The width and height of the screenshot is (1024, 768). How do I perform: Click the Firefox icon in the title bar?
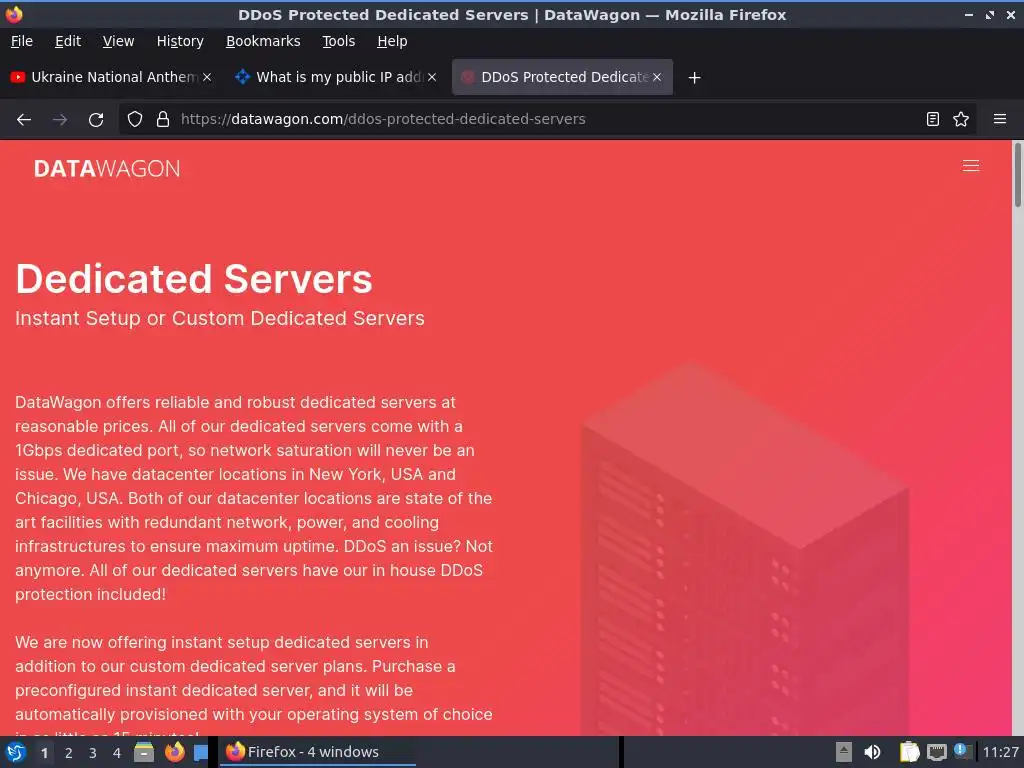[14, 14]
